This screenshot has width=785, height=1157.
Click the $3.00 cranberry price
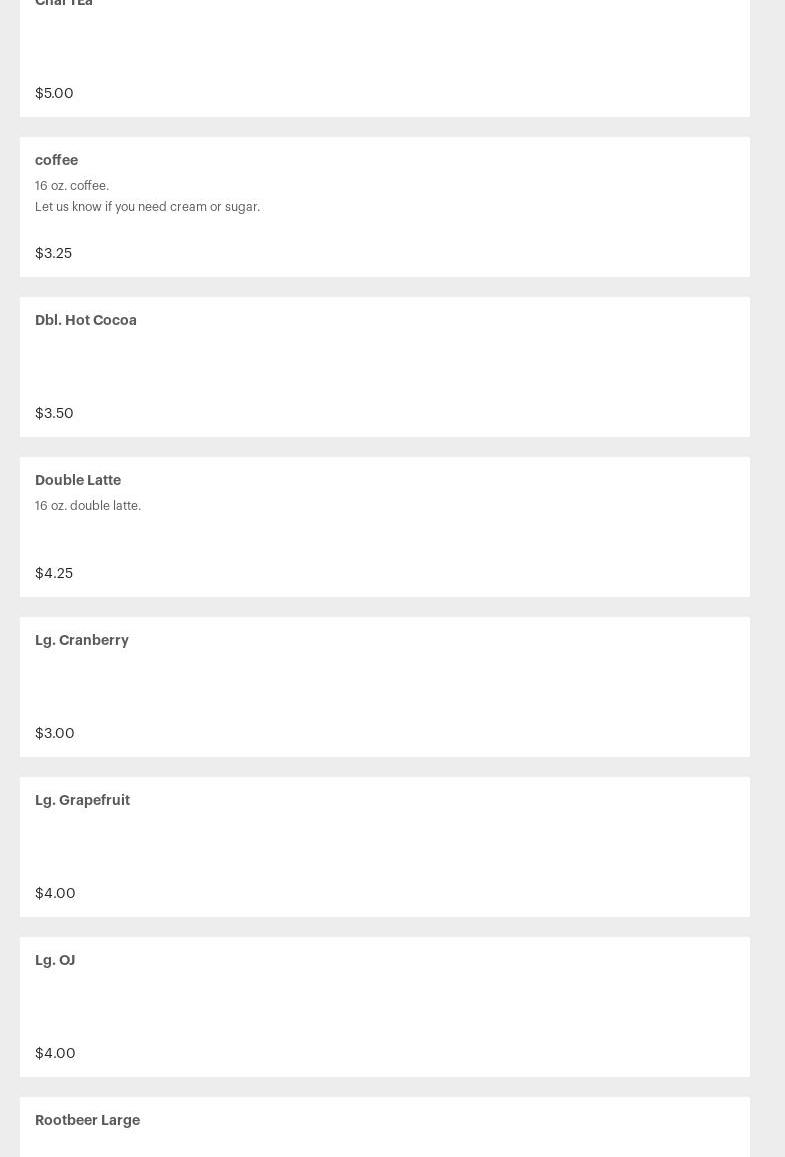[x=54, y=733]
